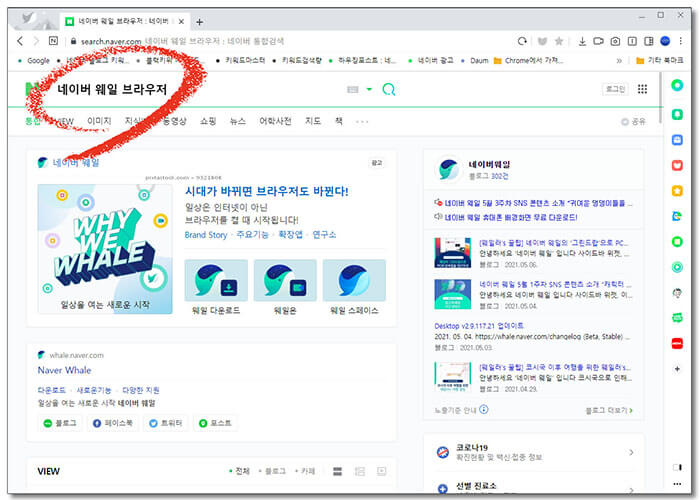The height and width of the screenshot is (500, 700).
Task: Open the downloads arrow icon
Action: coord(582,42)
